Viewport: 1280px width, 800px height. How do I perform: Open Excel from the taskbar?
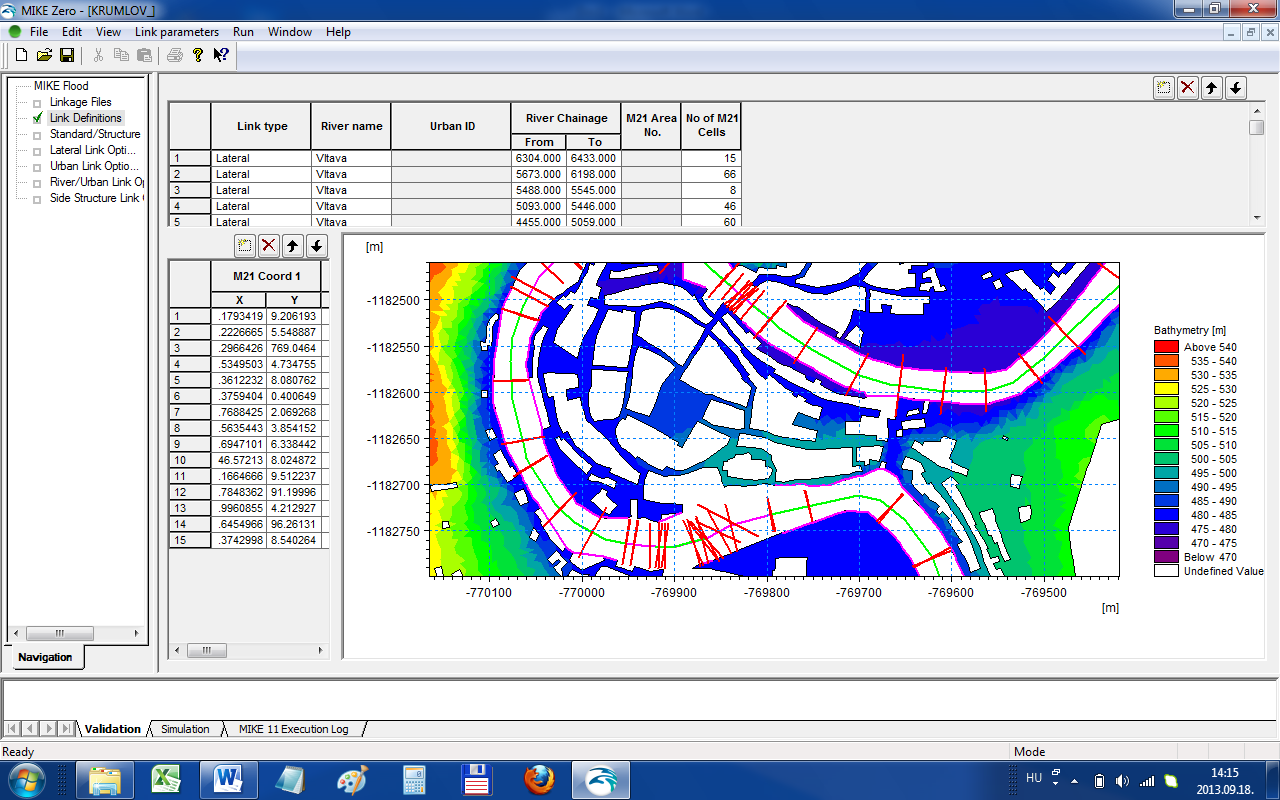[x=166, y=779]
